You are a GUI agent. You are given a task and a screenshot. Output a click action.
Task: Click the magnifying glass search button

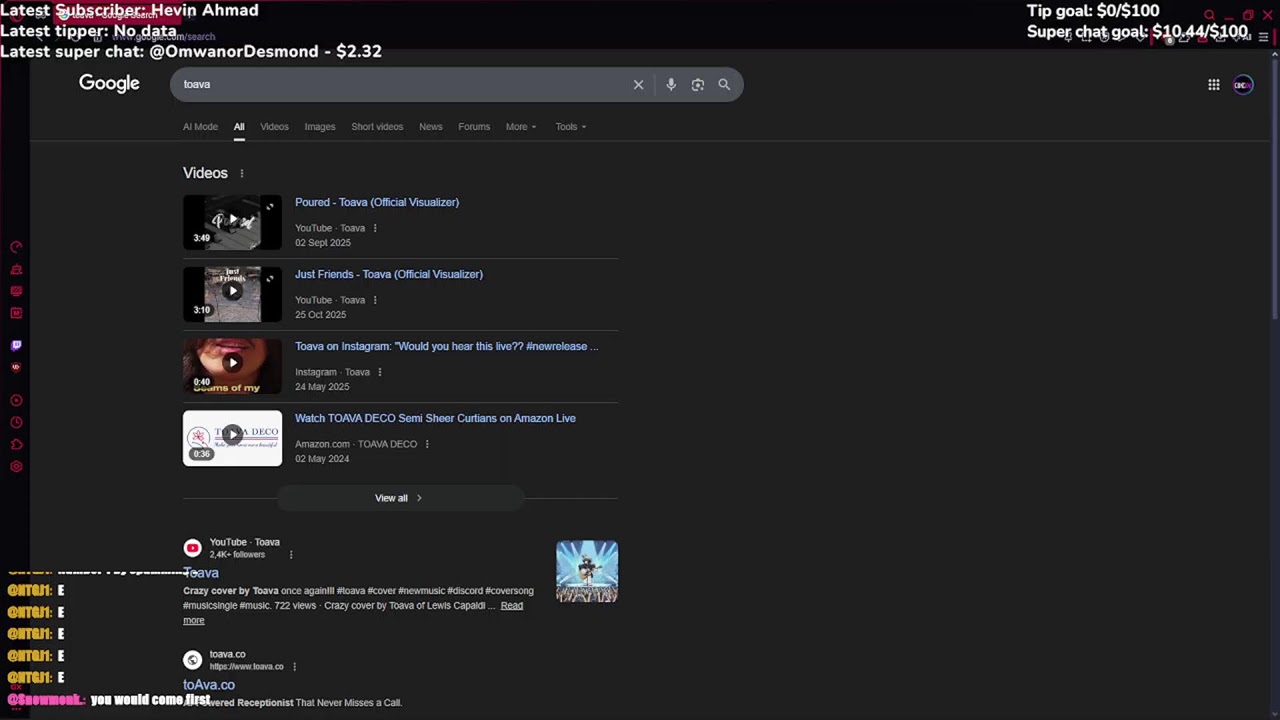tap(724, 85)
